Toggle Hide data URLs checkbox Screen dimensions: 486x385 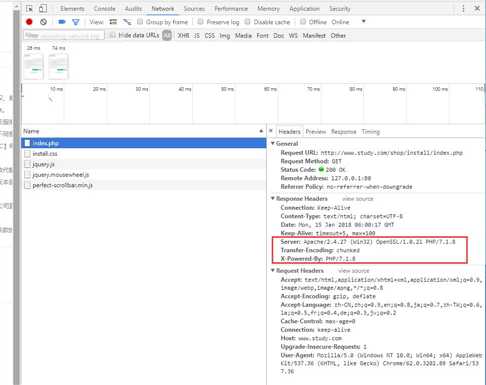(113, 35)
